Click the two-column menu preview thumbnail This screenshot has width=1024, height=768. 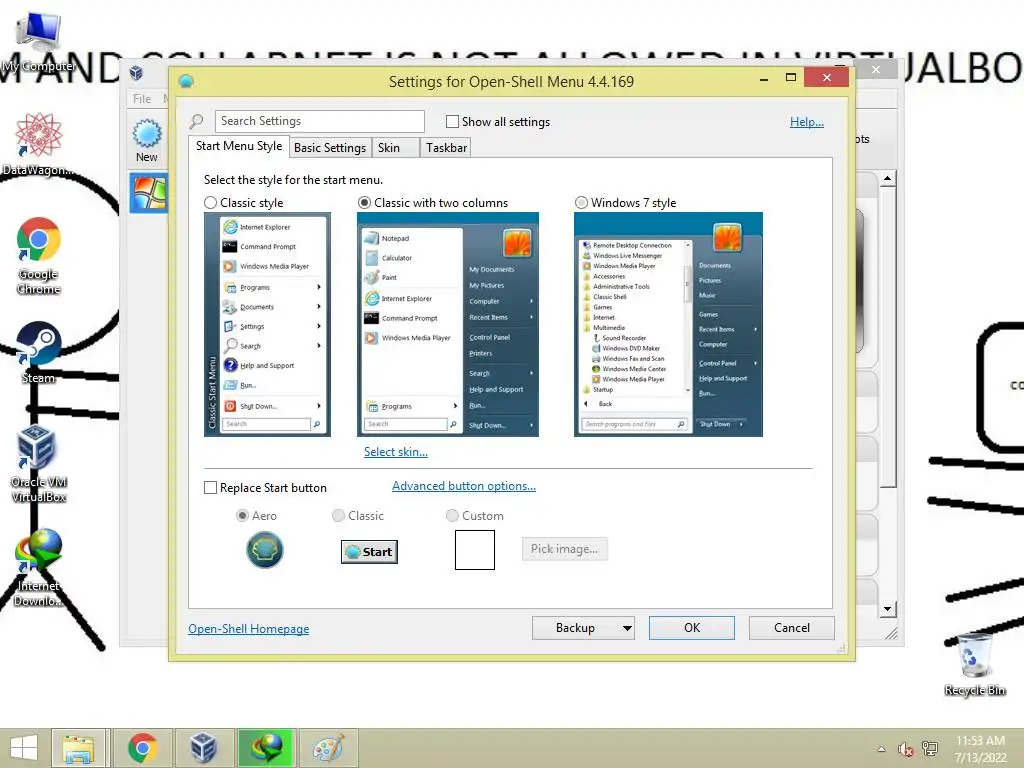[448, 325]
